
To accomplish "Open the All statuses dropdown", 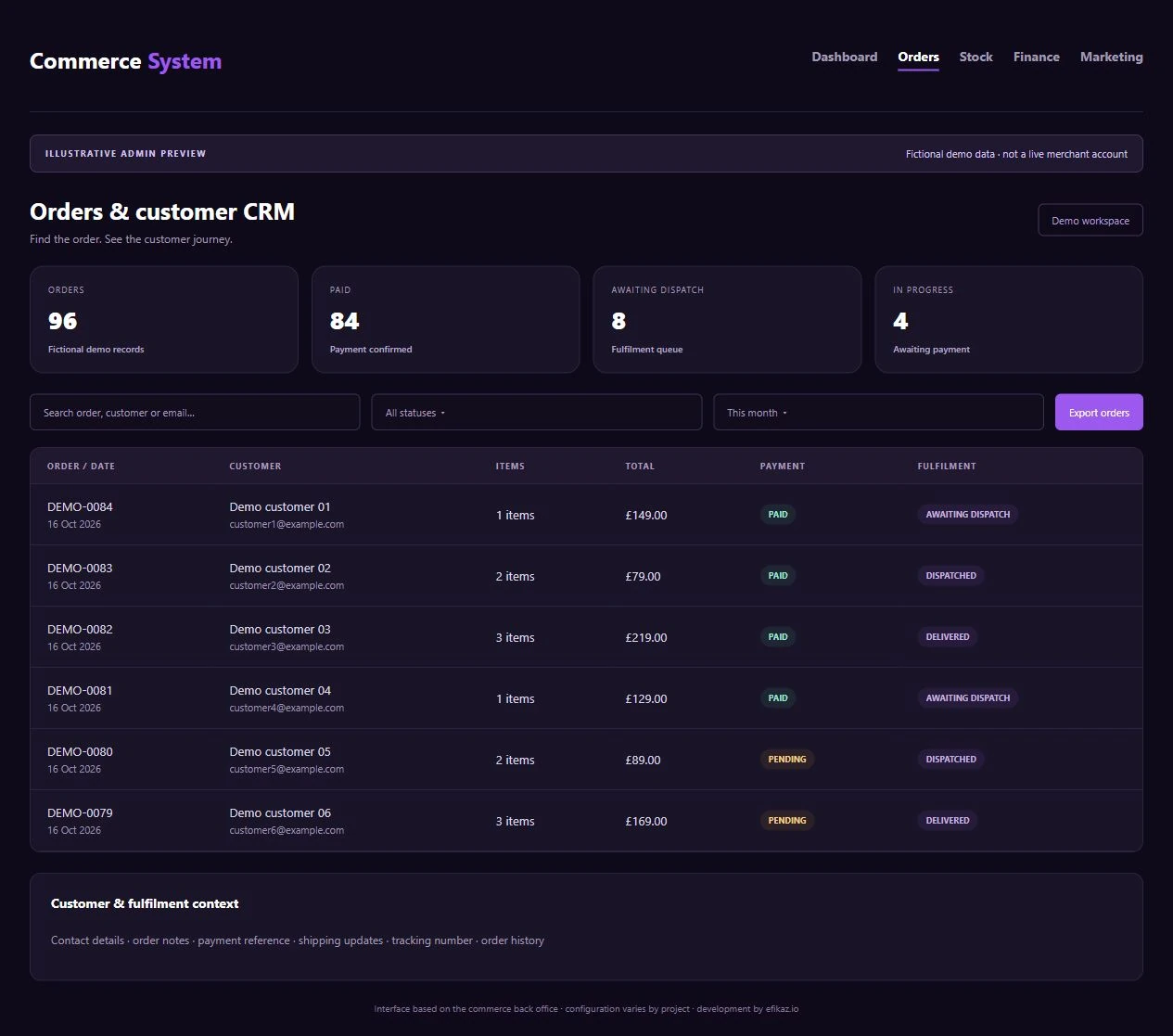I will point(537,413).
